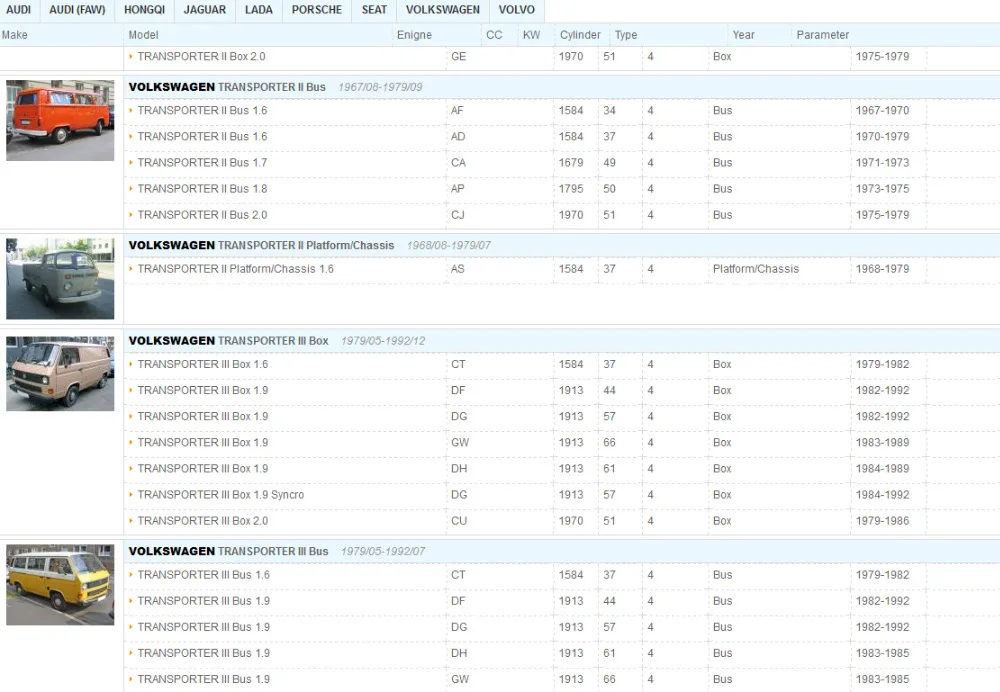Open the SEAT tab
Screen dimensions: 1000x692
click(x=374, y=10)
